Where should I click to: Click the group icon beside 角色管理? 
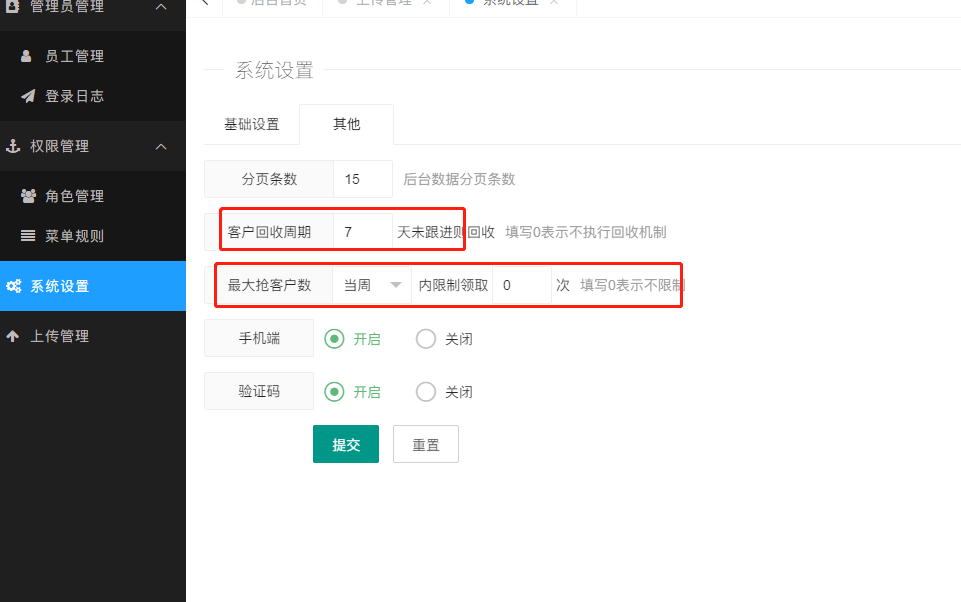click(x=28, y=196)
